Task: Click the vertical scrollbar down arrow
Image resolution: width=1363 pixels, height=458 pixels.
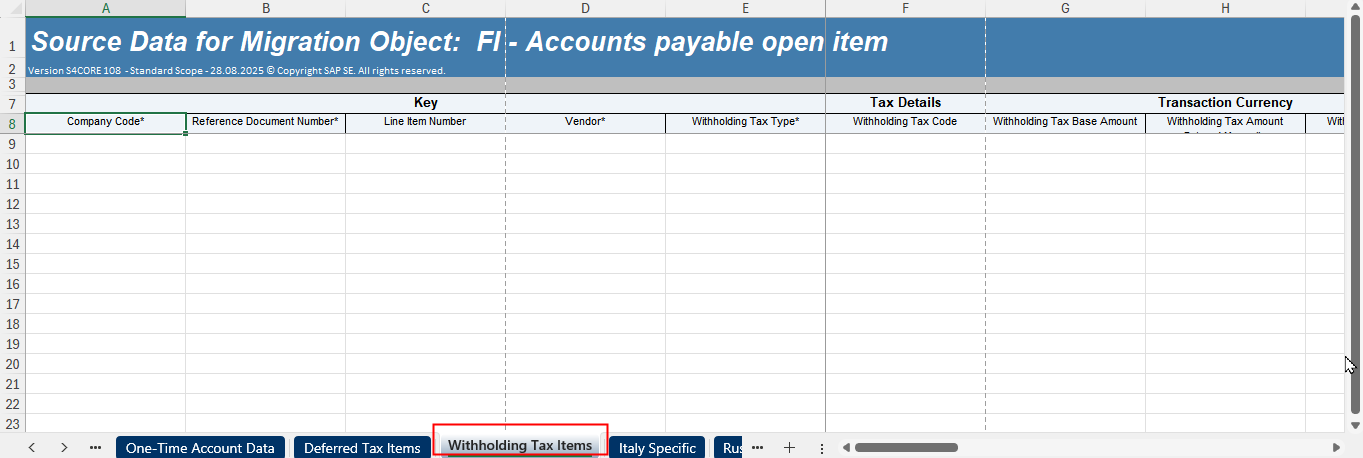Action: pyautogui.click(x=1355, y=424)
